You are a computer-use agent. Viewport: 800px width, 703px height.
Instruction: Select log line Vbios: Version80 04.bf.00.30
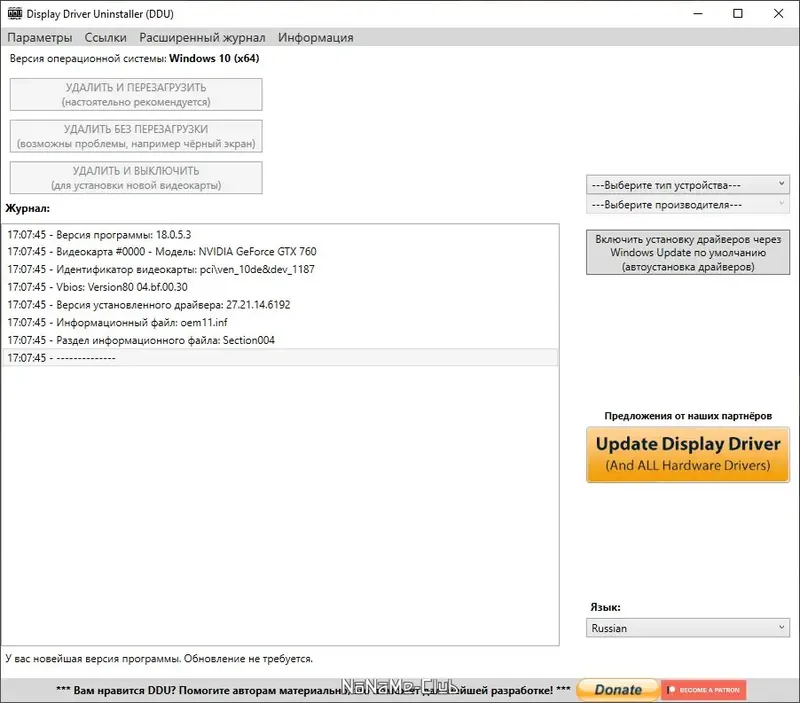280,287
